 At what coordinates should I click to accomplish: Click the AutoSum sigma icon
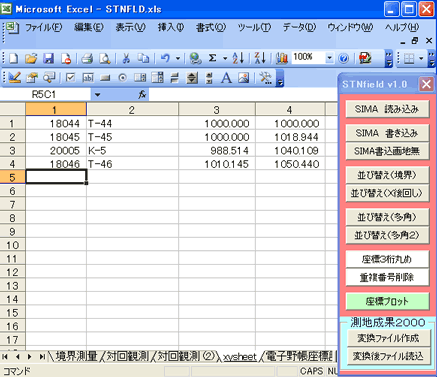pos(212,58)
